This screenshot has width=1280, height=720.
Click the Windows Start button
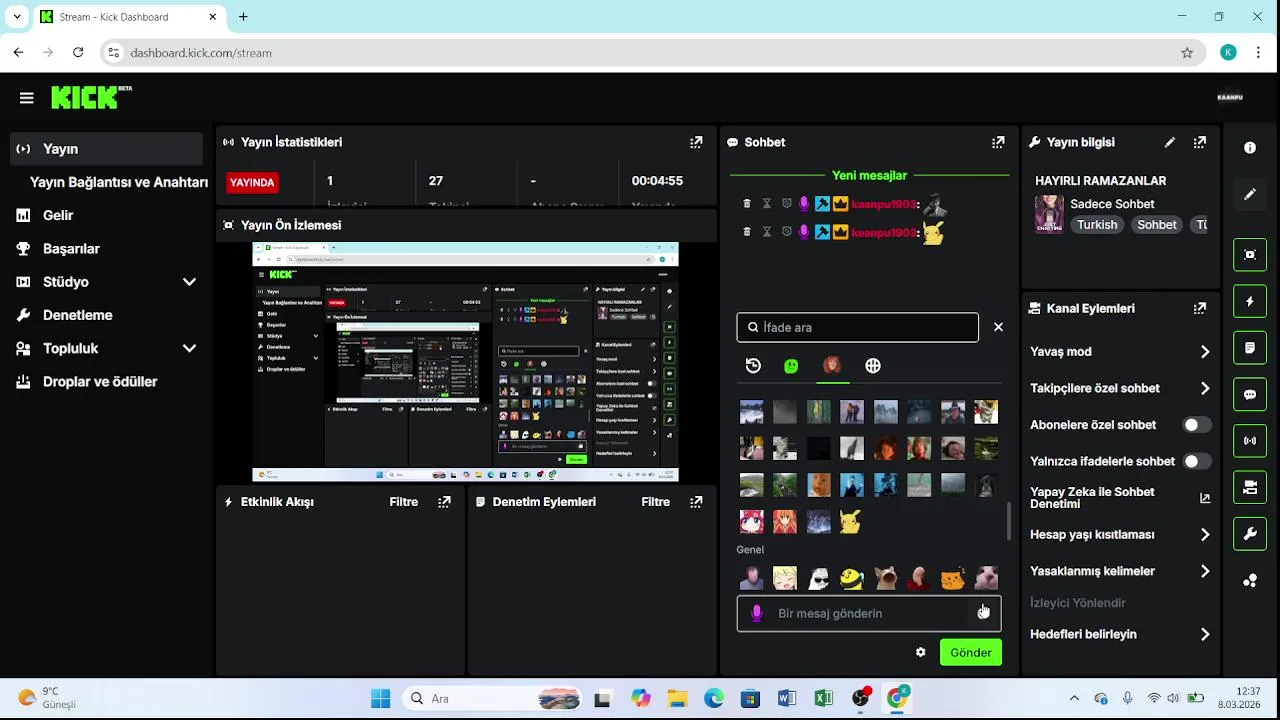click(381, 698)
